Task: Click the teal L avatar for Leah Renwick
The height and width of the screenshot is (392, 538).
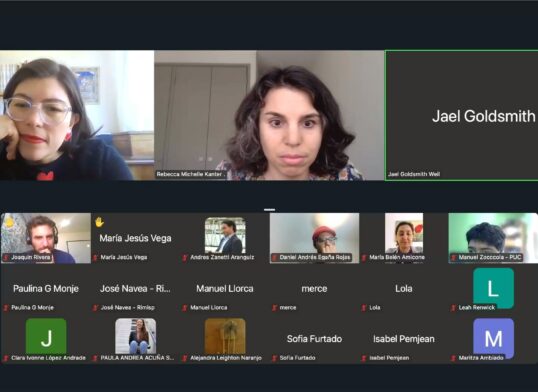Action: pyautogui.click(x=493, y=288)
